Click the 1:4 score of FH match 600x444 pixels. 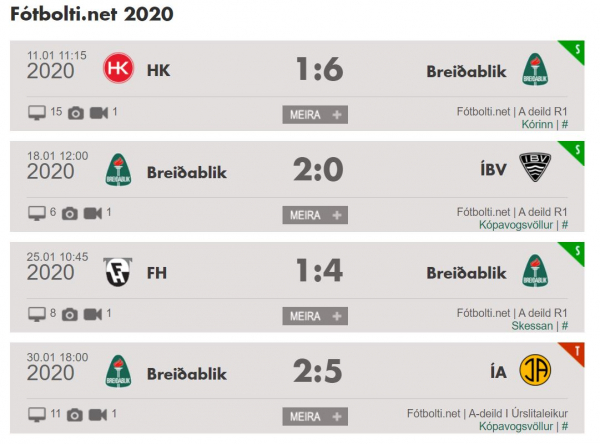pyautogui.click(x=319, y=270)
